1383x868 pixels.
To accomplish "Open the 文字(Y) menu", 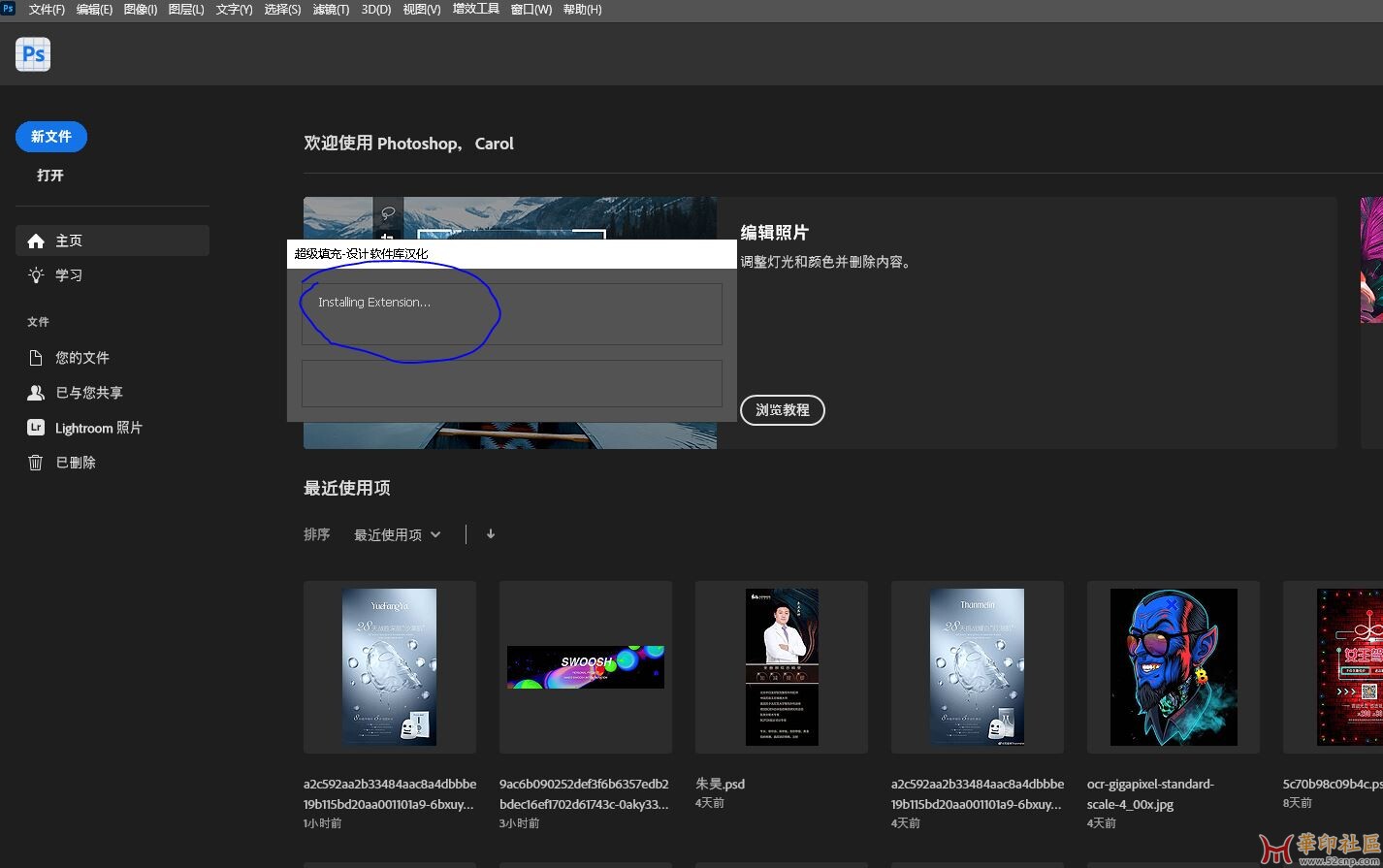I will point(234,10).
